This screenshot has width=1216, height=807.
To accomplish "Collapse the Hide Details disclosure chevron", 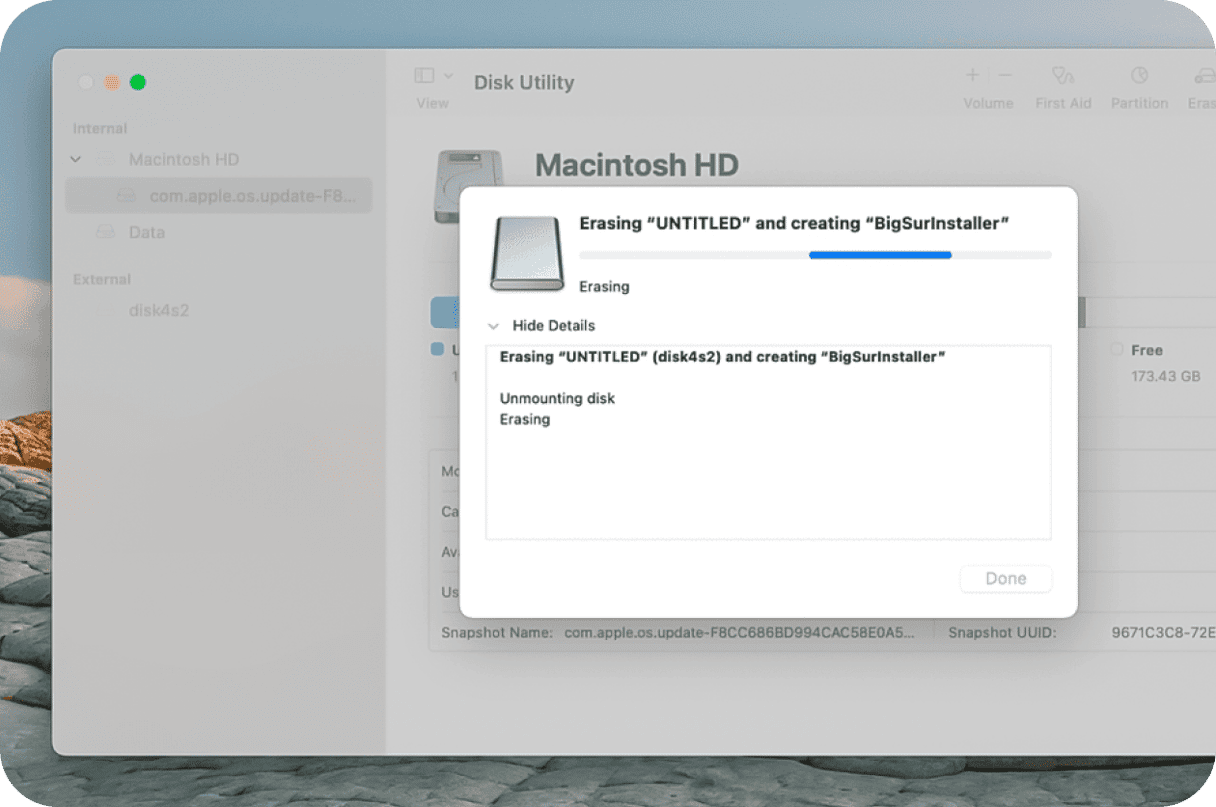I will (493, 326).
